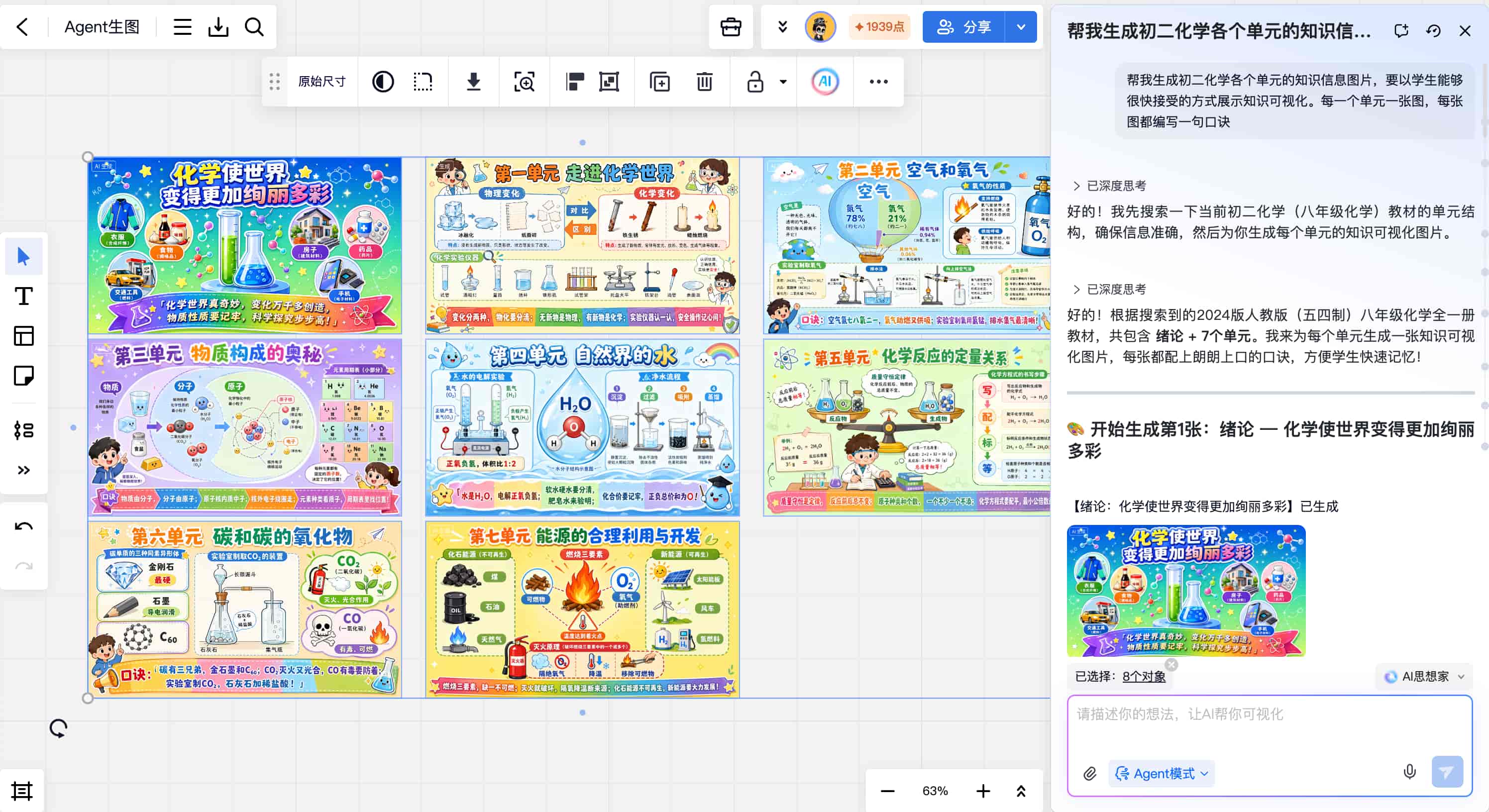Click the 8个对象 link
The height and width of the screenshot is (812, 1489).
tap(1144, 676)
